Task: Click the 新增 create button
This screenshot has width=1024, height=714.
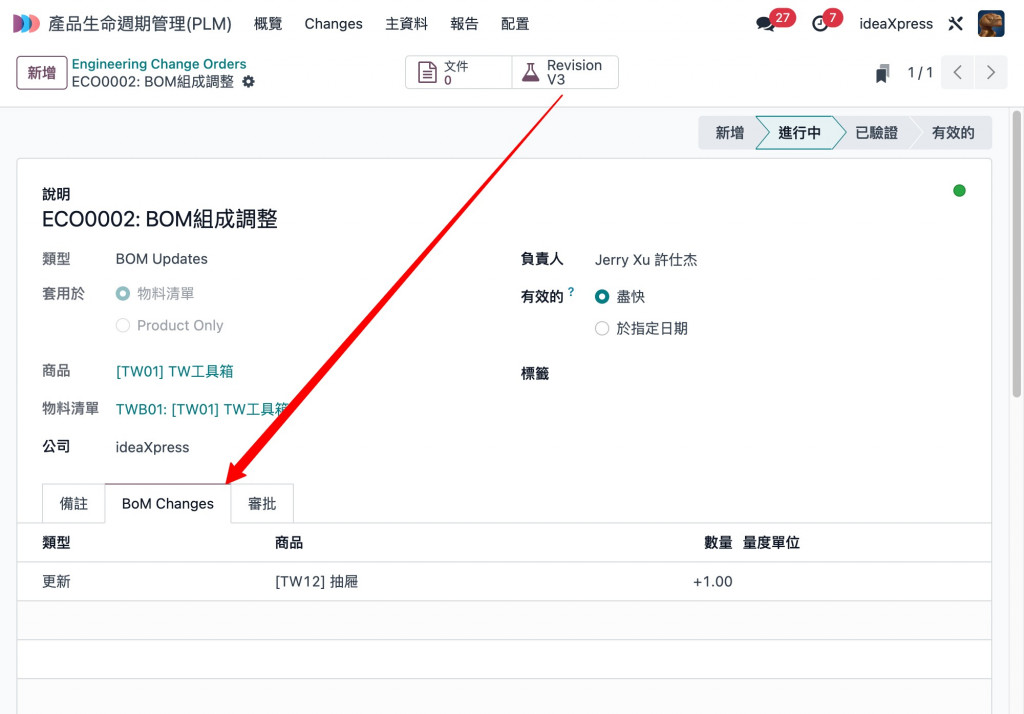Action: coord(42,73)
